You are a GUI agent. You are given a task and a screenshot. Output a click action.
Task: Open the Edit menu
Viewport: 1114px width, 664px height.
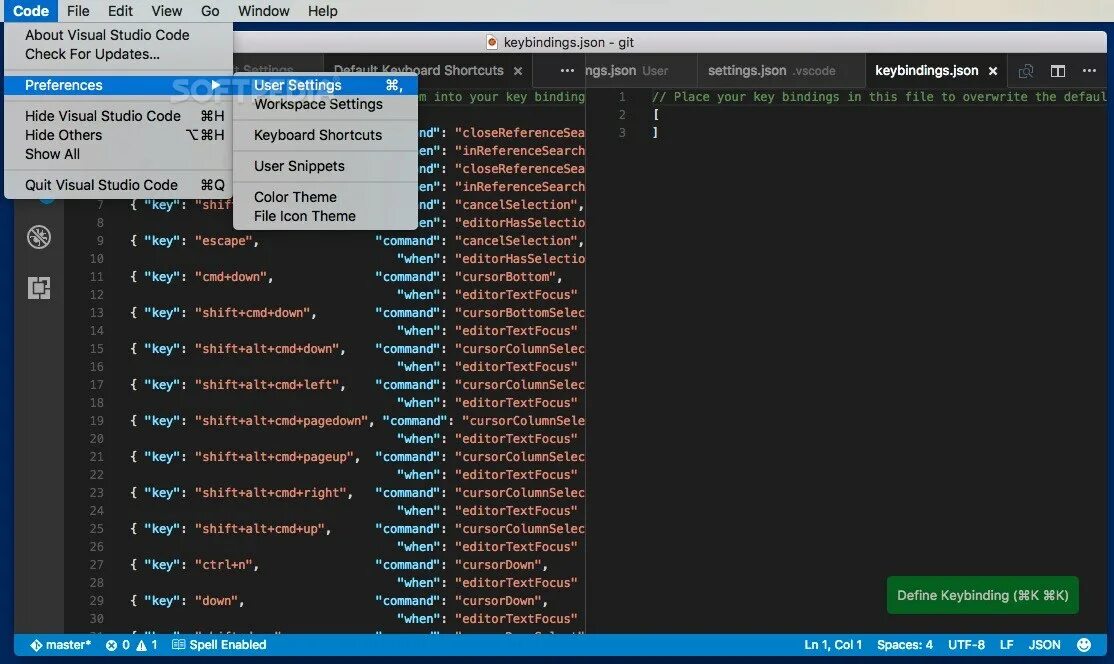point(120,11)
